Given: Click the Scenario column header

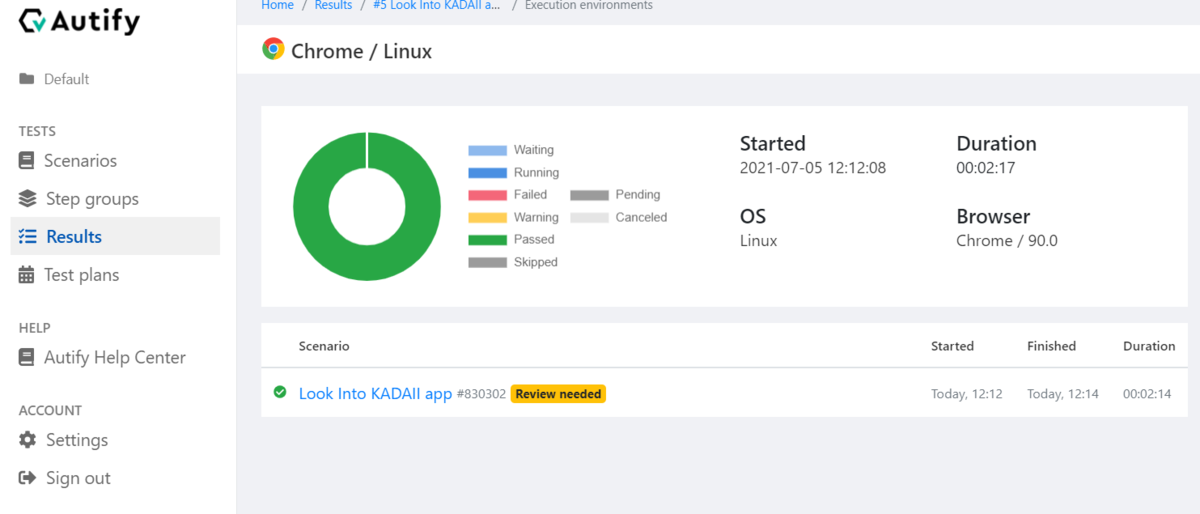Looking at the screenshot, I should pos(324,346).
